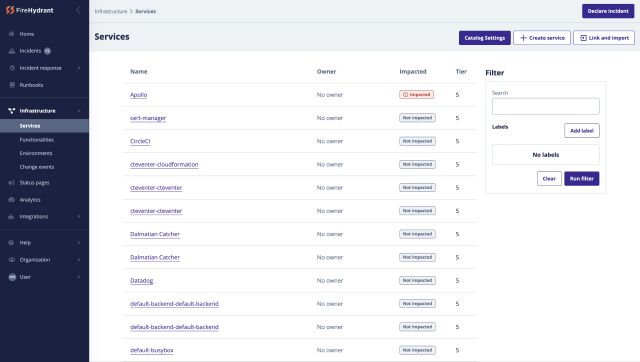This screenshot has width=640, height=362.
Task: Expand the Integrations submenu chevron
Action: 79,217
